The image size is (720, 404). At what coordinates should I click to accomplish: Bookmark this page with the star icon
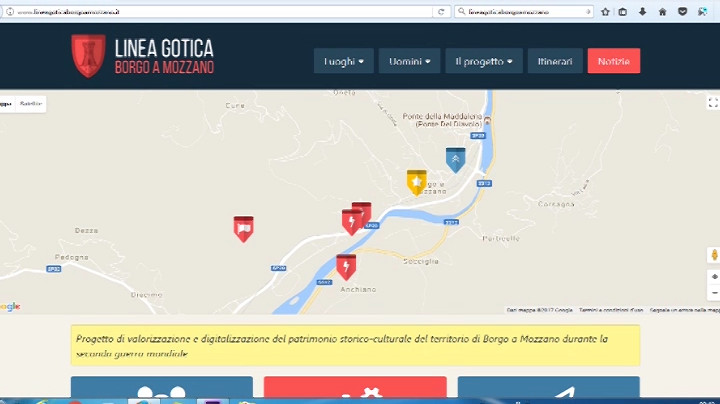tap(605, 11)
